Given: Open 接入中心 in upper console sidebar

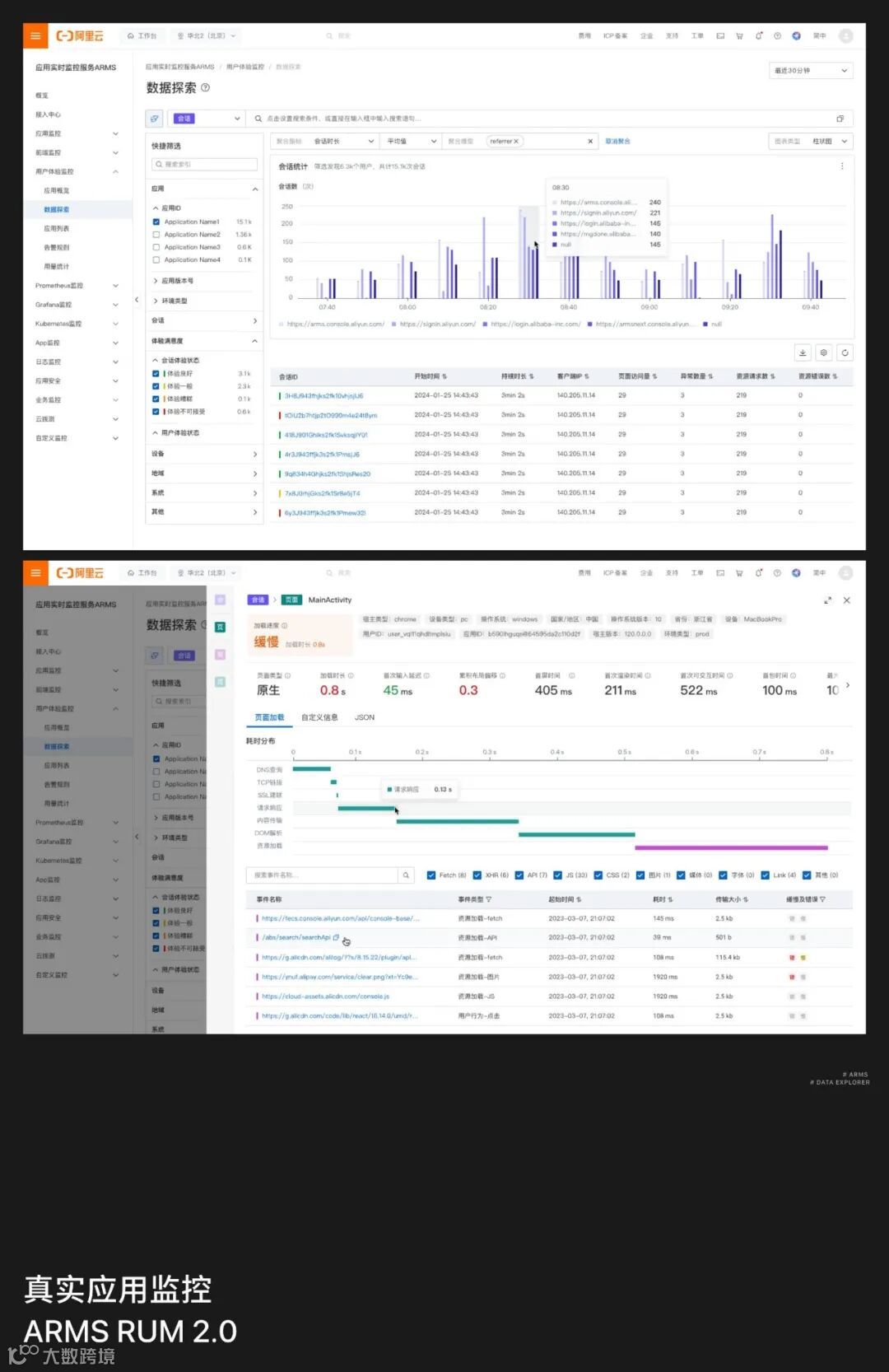Looking at the screenshot, I should [49, 114].
